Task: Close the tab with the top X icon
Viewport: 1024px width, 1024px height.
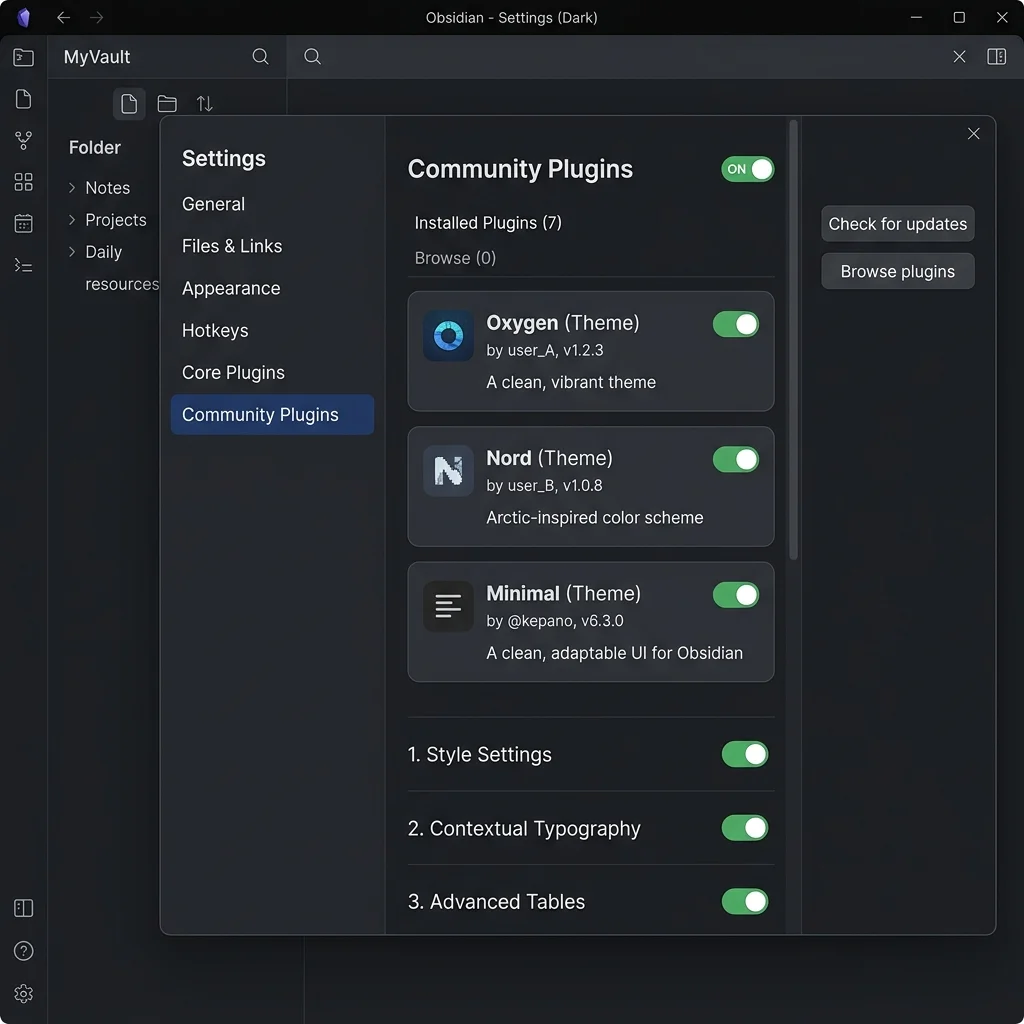Action: pyautogui.click(x=959, y=57)
